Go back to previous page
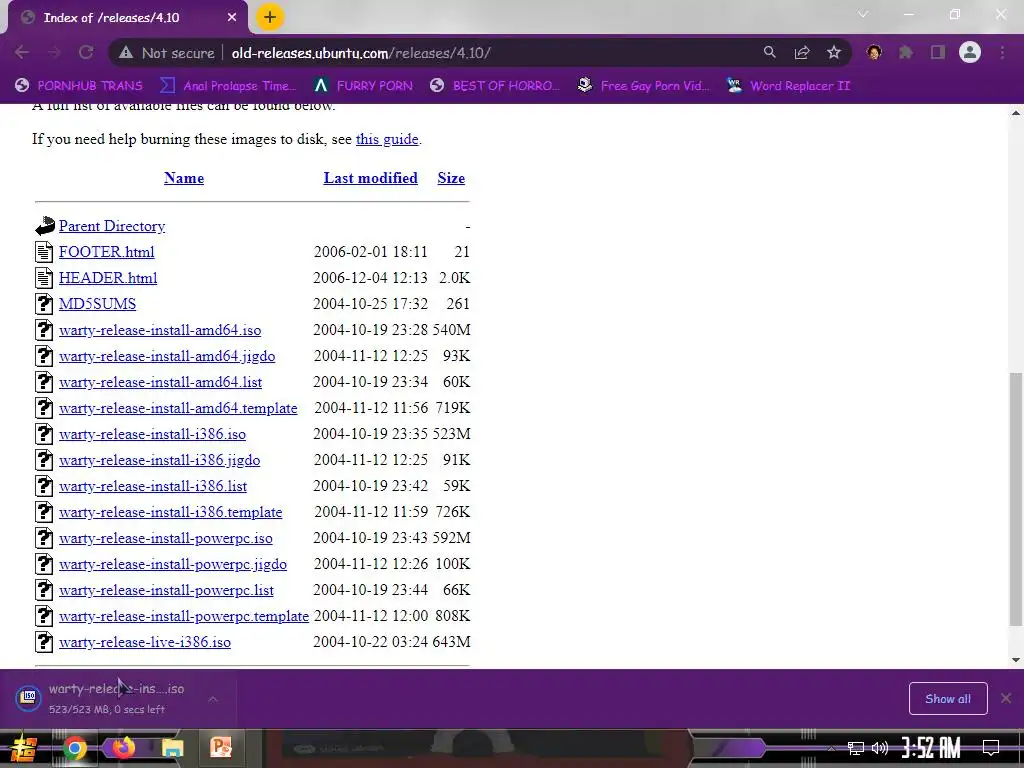 (x=22, y=53)
